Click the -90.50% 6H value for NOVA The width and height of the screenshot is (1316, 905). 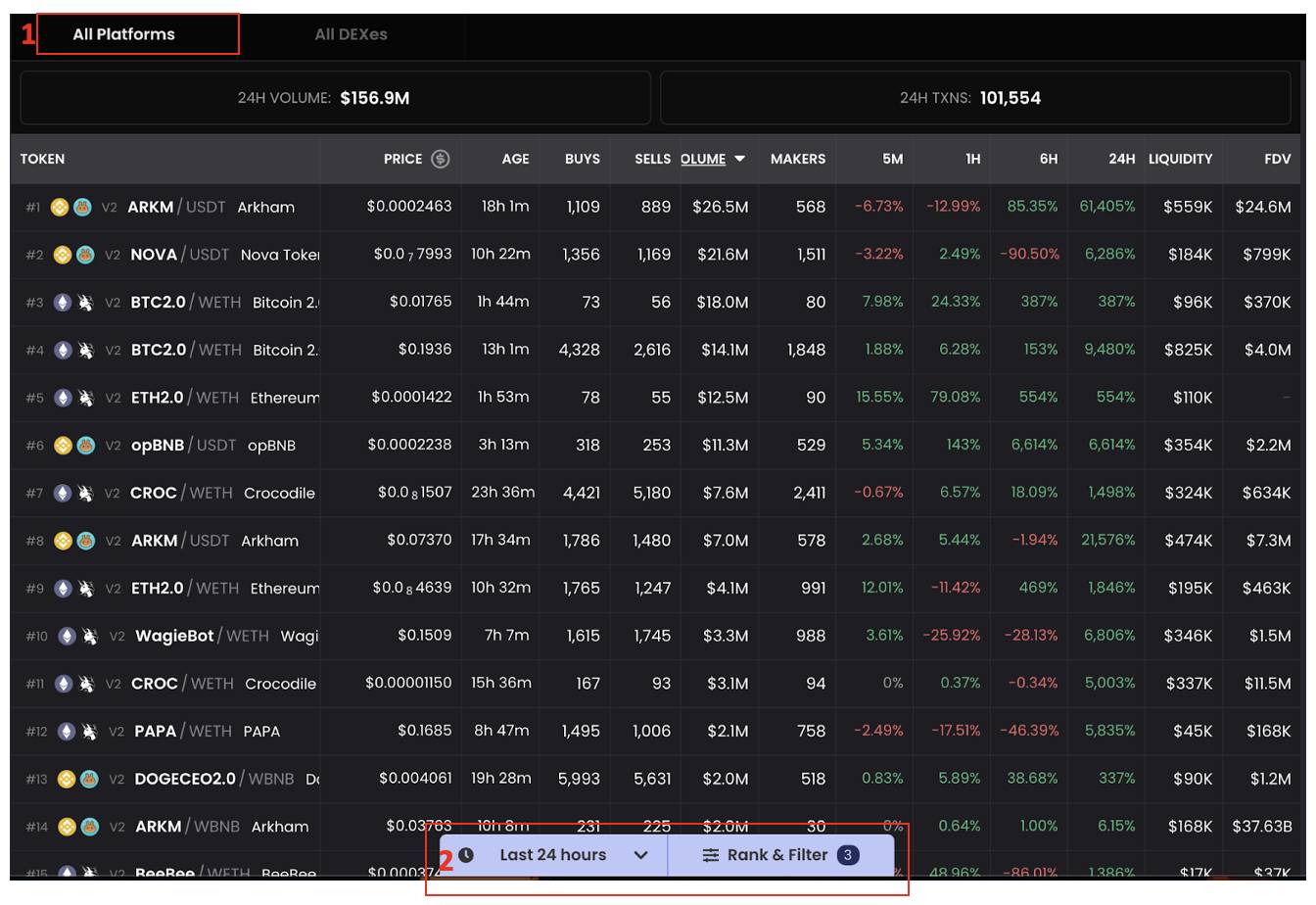(x=1029, y=255)
